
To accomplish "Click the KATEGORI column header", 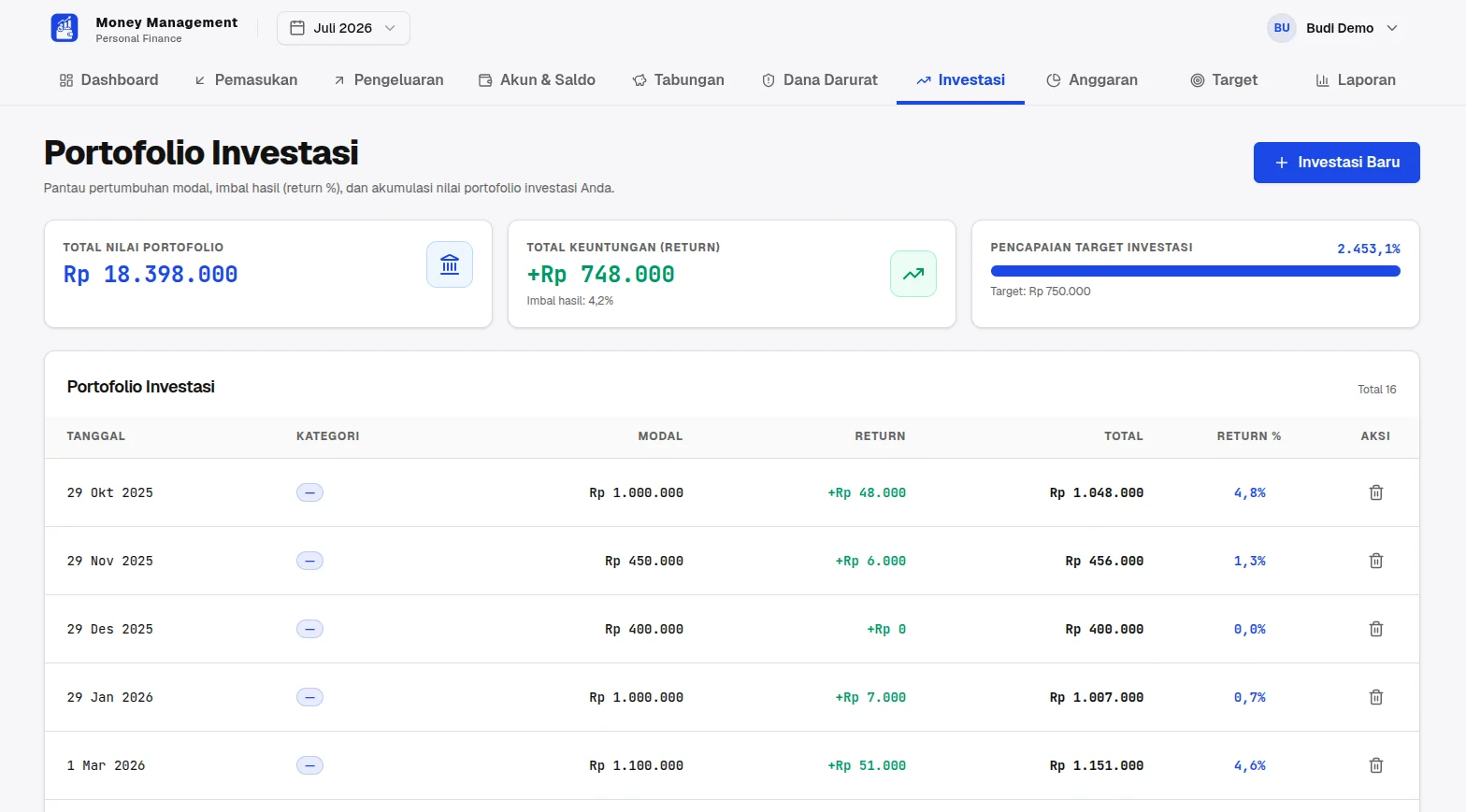I will (328, 436).
